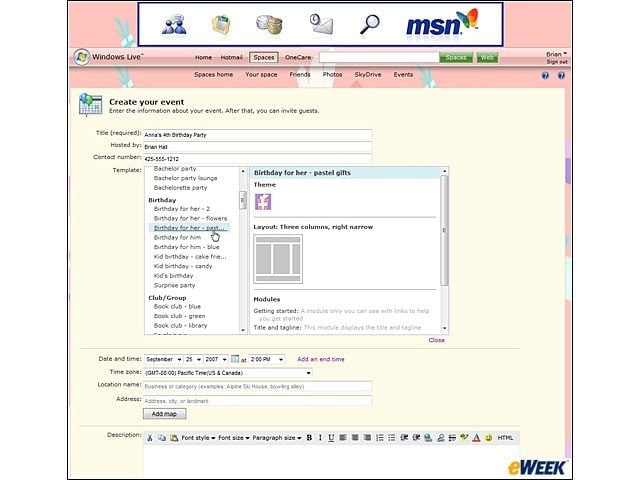Go to Spaces home
This screenshot has width=640, height=480.
click(213, 75)
